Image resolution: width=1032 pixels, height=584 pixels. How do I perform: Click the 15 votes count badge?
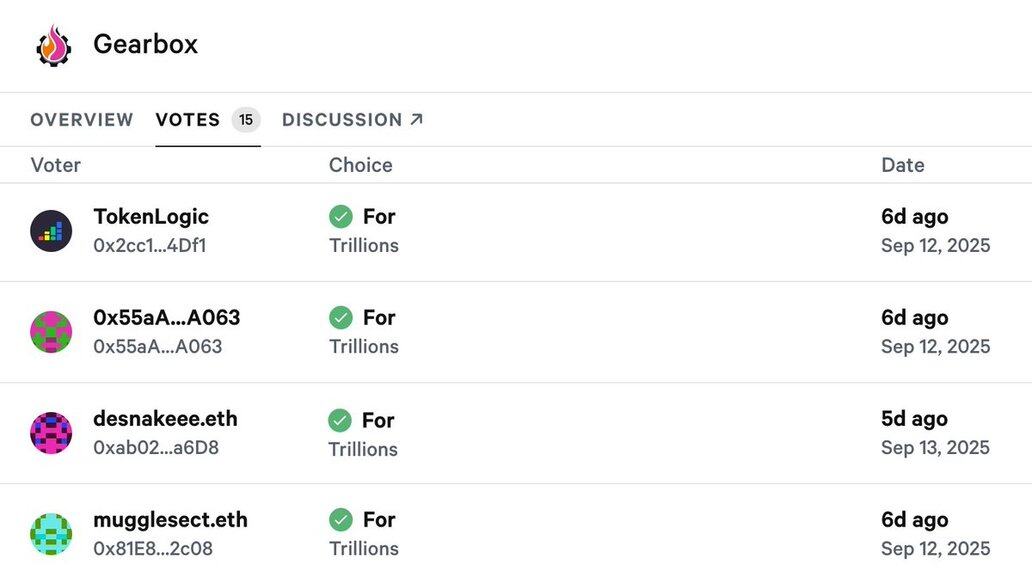(x=246, y=120)
